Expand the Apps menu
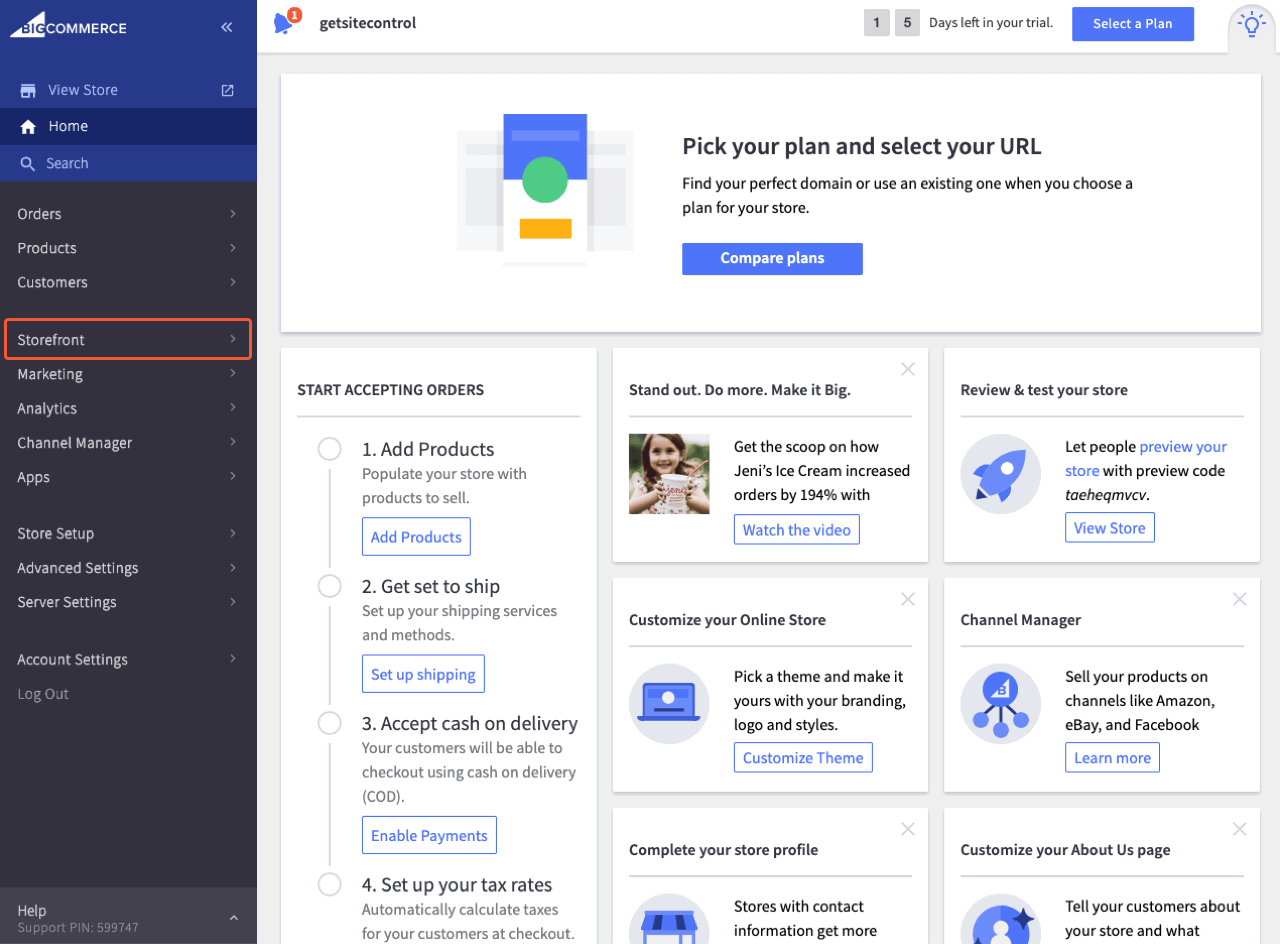 [128, 477]
